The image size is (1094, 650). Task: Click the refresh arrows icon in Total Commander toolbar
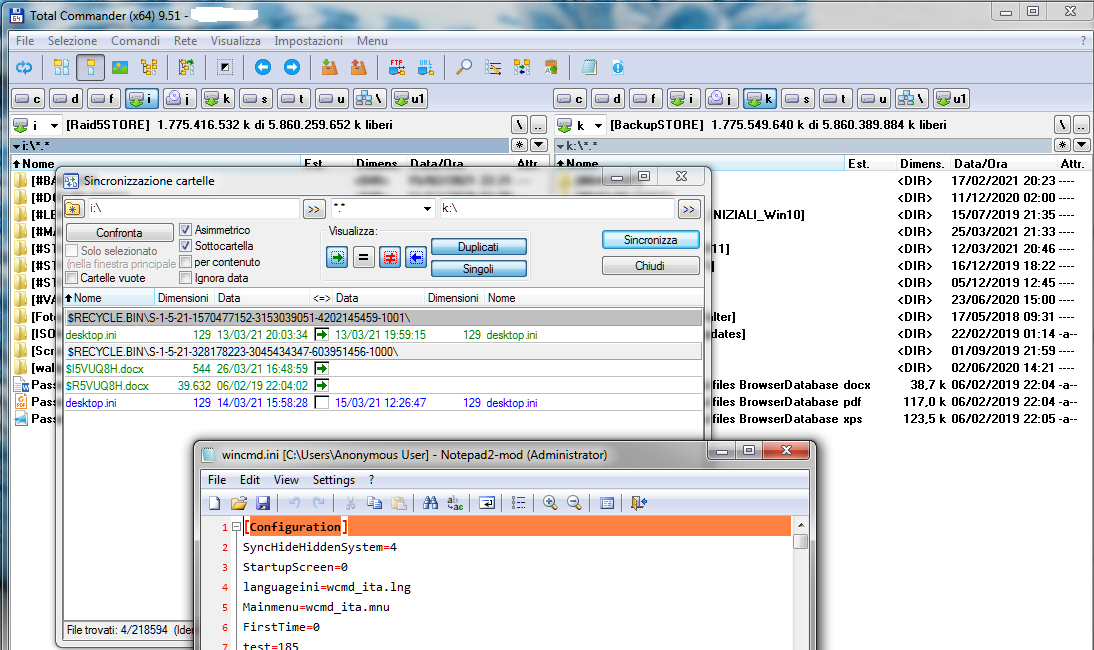coord(24,68)
